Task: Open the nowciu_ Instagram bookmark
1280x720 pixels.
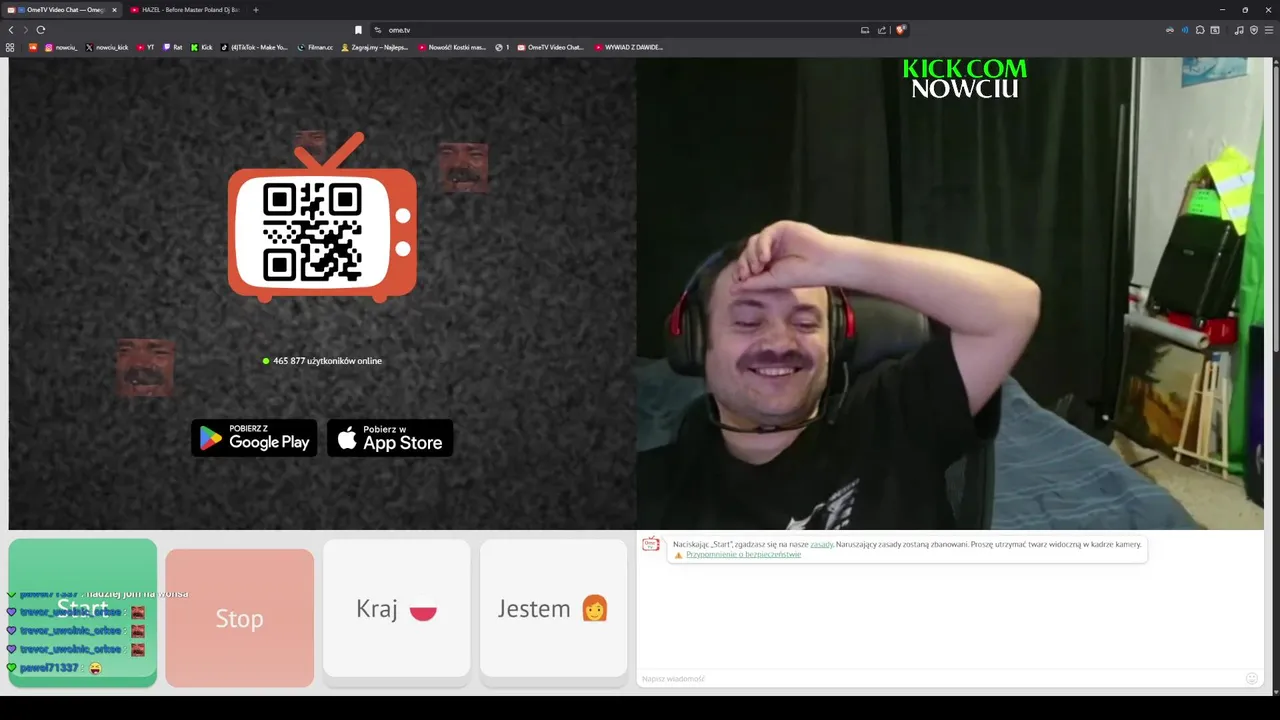Action: point(61,47)
